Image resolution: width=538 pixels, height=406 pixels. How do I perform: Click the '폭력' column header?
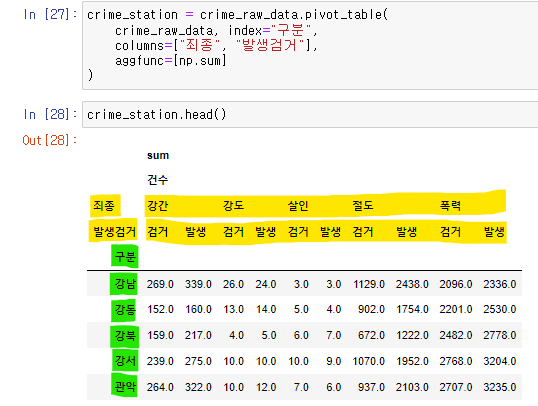[x=450, y=206]
